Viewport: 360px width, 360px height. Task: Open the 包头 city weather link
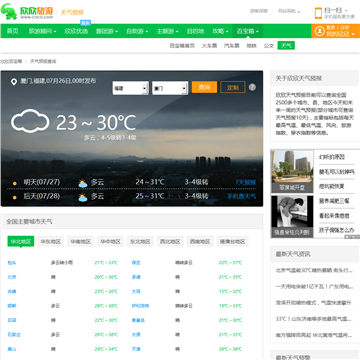pyautogui.click(x=12, y=263)
